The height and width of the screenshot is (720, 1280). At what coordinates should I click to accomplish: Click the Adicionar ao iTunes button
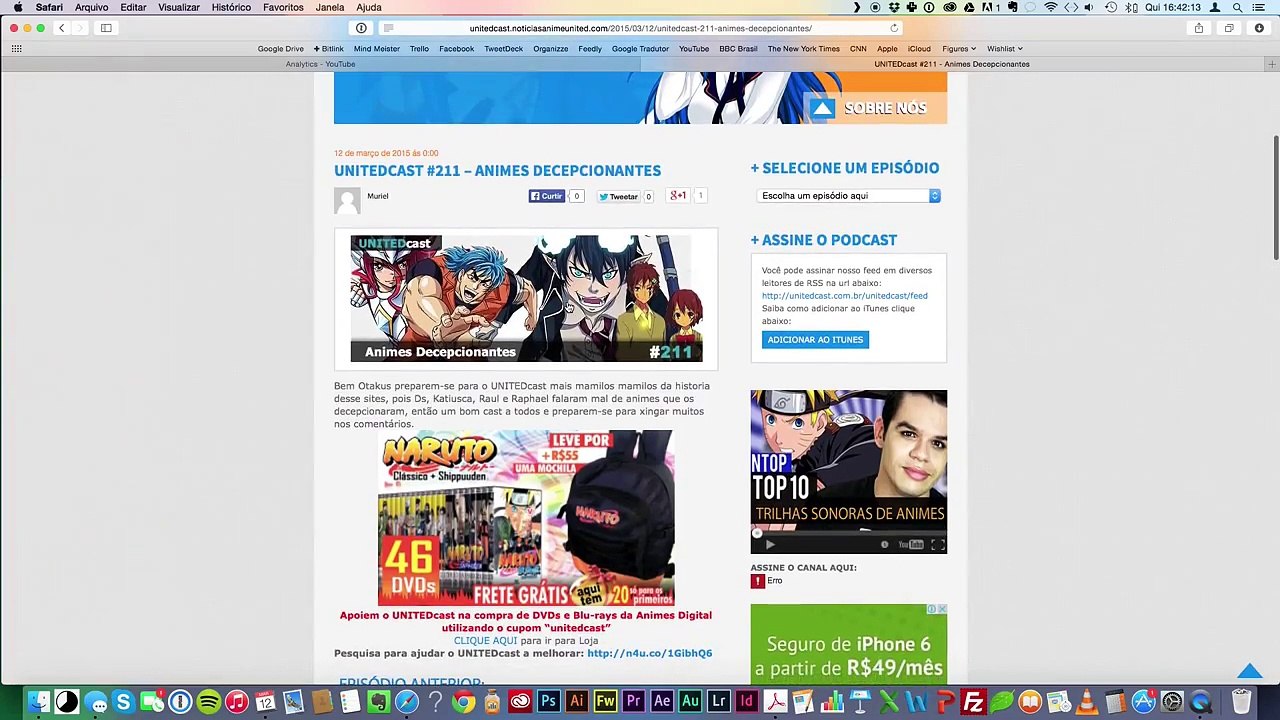[x=815, y=340]
